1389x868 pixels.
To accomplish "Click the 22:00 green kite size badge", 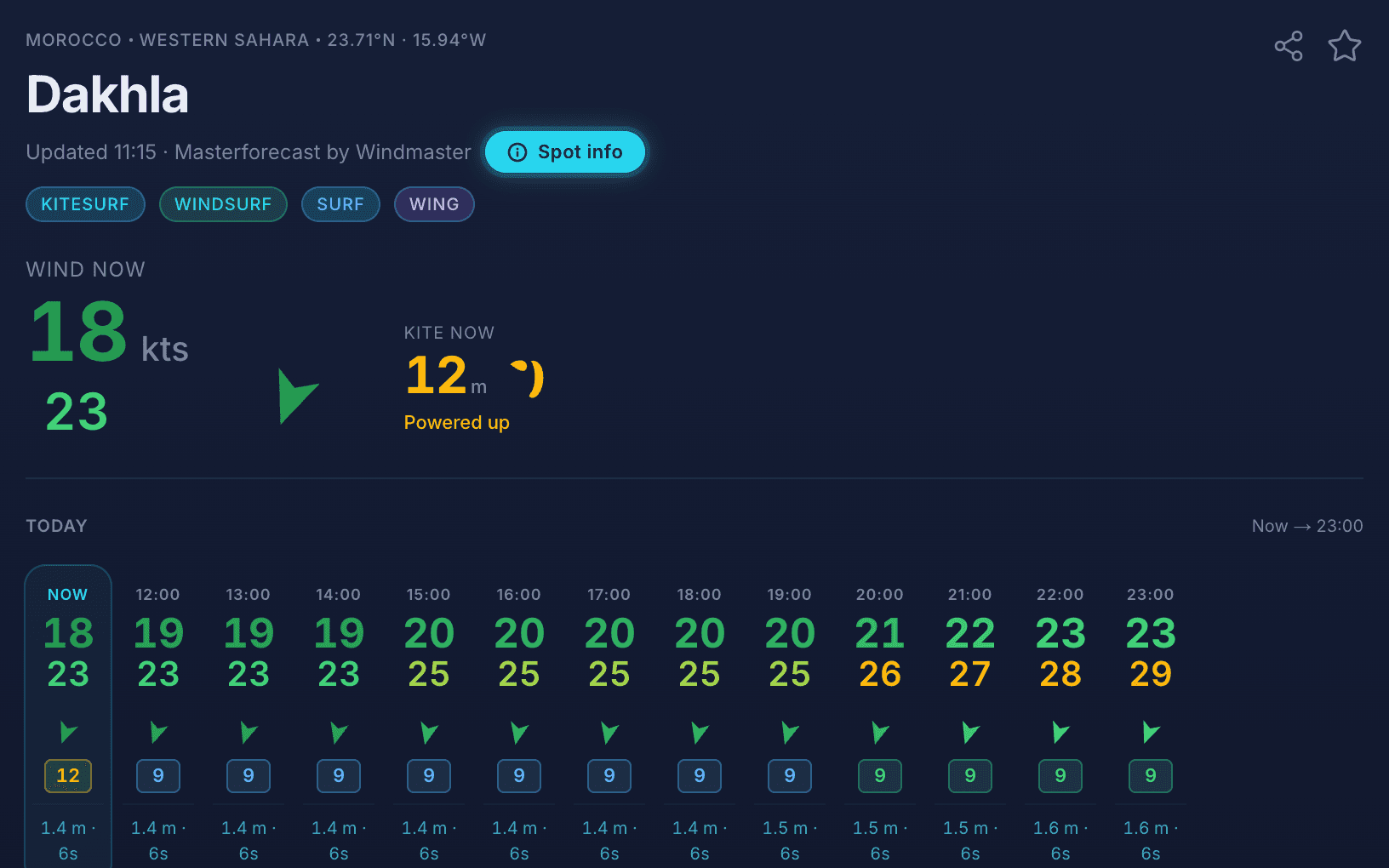I will click(1060, 776).
